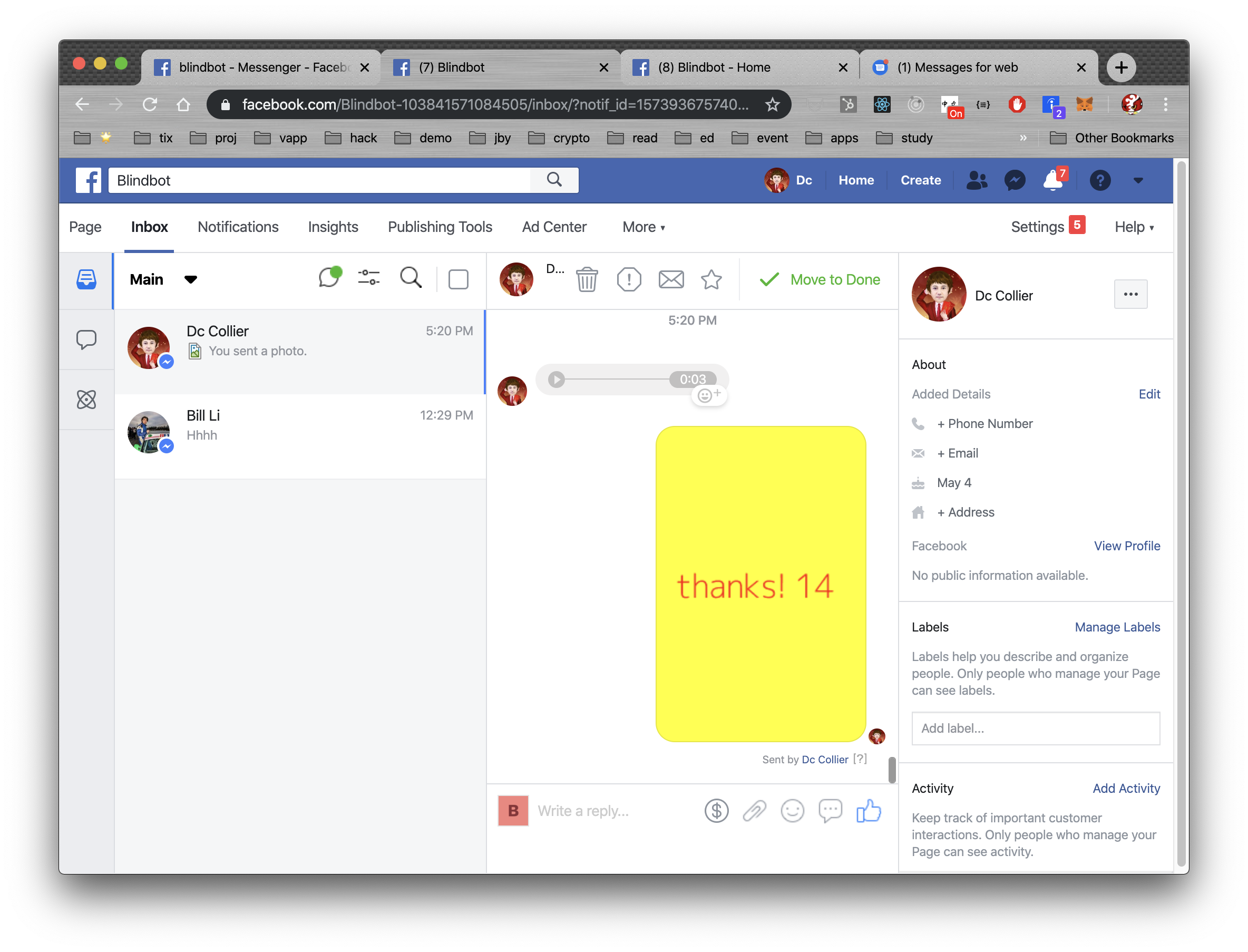The width and height of the screenshot is (1248, 952).
Task: Click the dollar sign payment request icon
Action: tap(716, 811)
